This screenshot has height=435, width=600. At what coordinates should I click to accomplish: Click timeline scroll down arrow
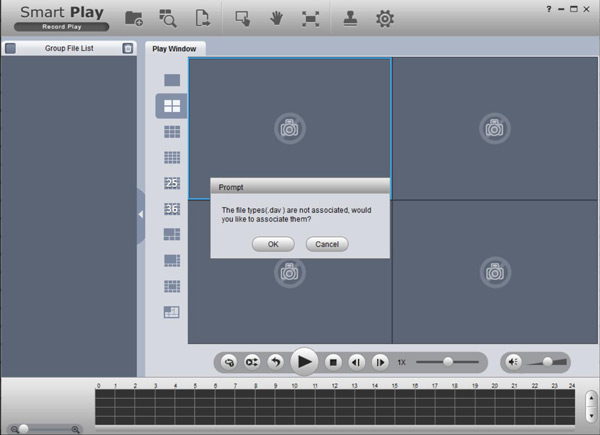coord(591,415)
